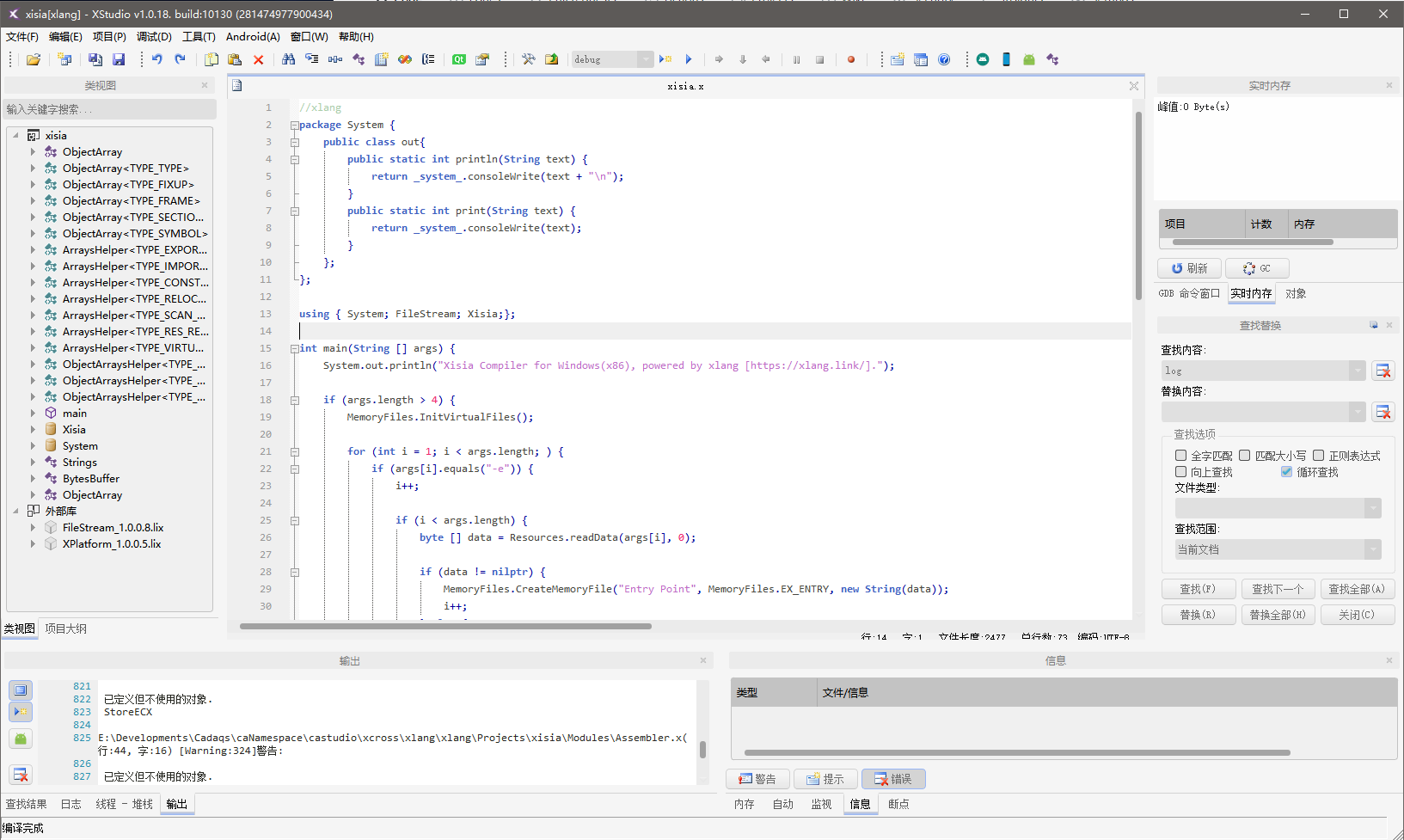
Task: Open the 调试(D) menu
Action: click(x=154, y=37)
